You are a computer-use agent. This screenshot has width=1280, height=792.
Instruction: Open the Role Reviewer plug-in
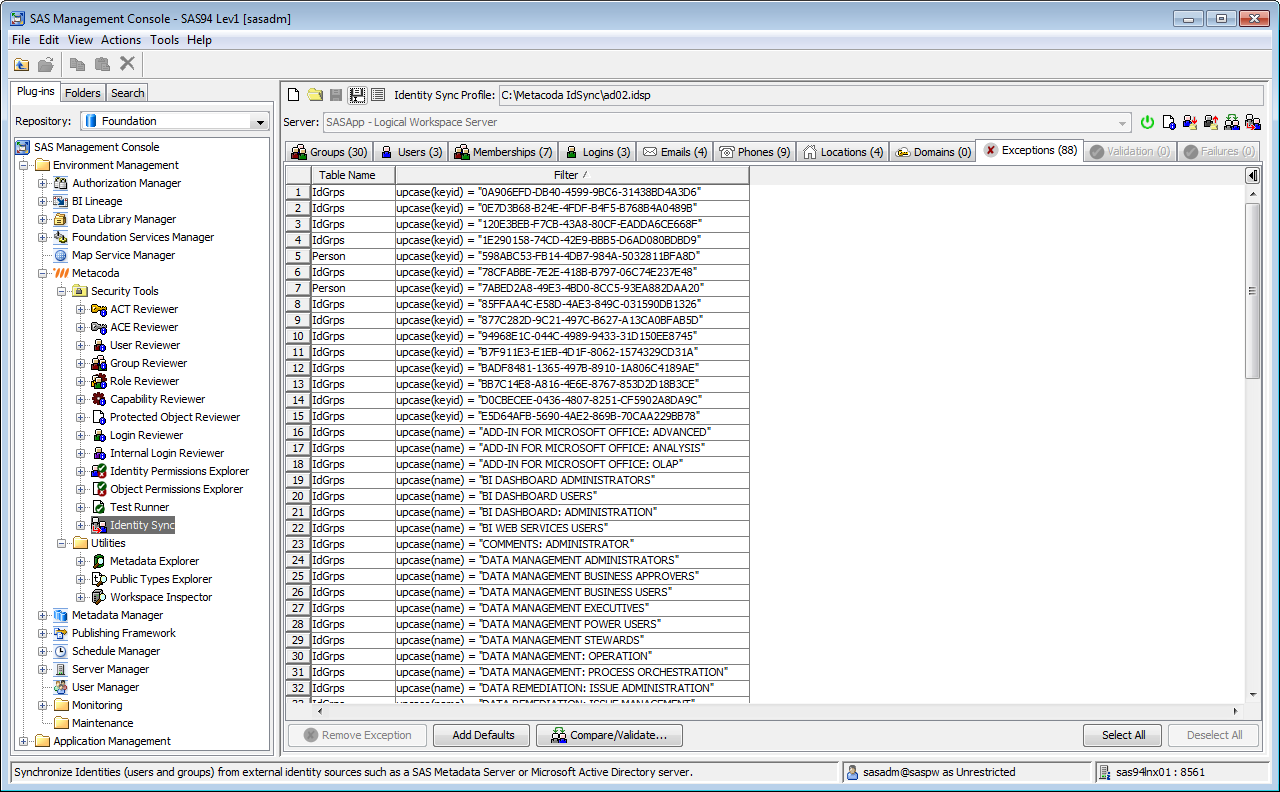(x=144, y=381)
